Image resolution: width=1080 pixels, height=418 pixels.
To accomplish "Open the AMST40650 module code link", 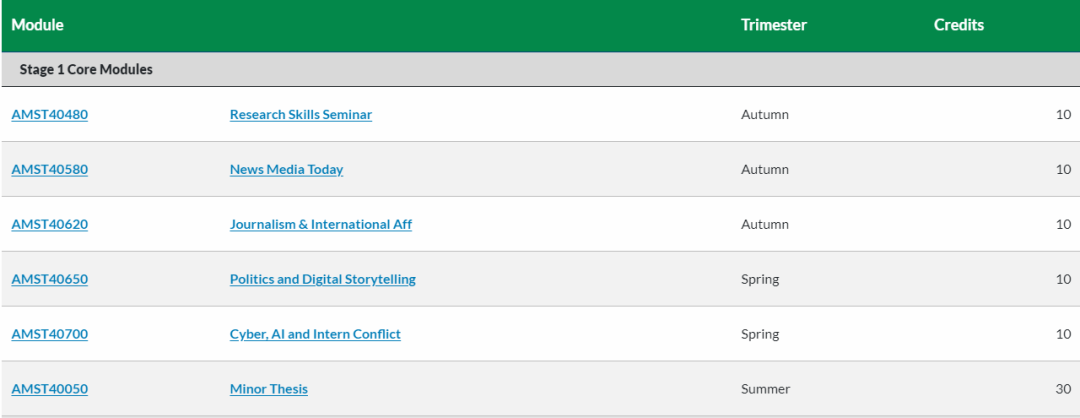I will pyautogui.click(x=50, y=280).
